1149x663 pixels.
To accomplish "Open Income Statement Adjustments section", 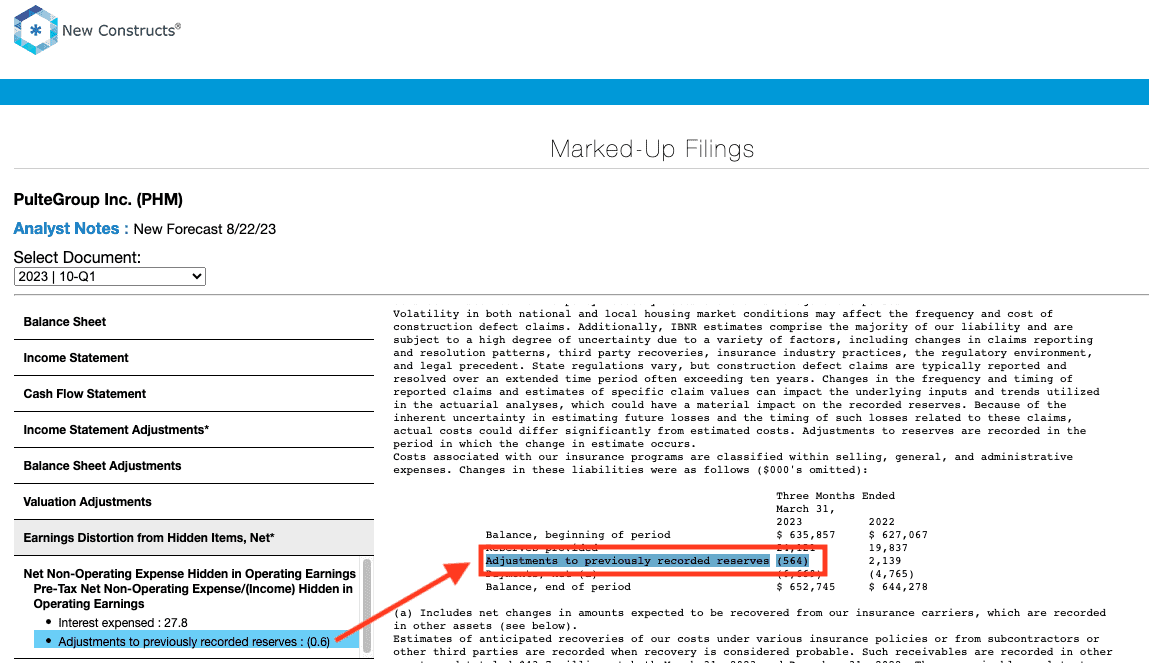I will pos(193,429).
